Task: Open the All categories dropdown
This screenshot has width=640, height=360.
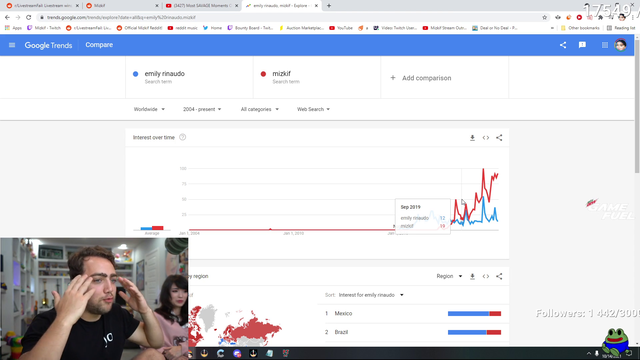Action: tap(260, 109)
